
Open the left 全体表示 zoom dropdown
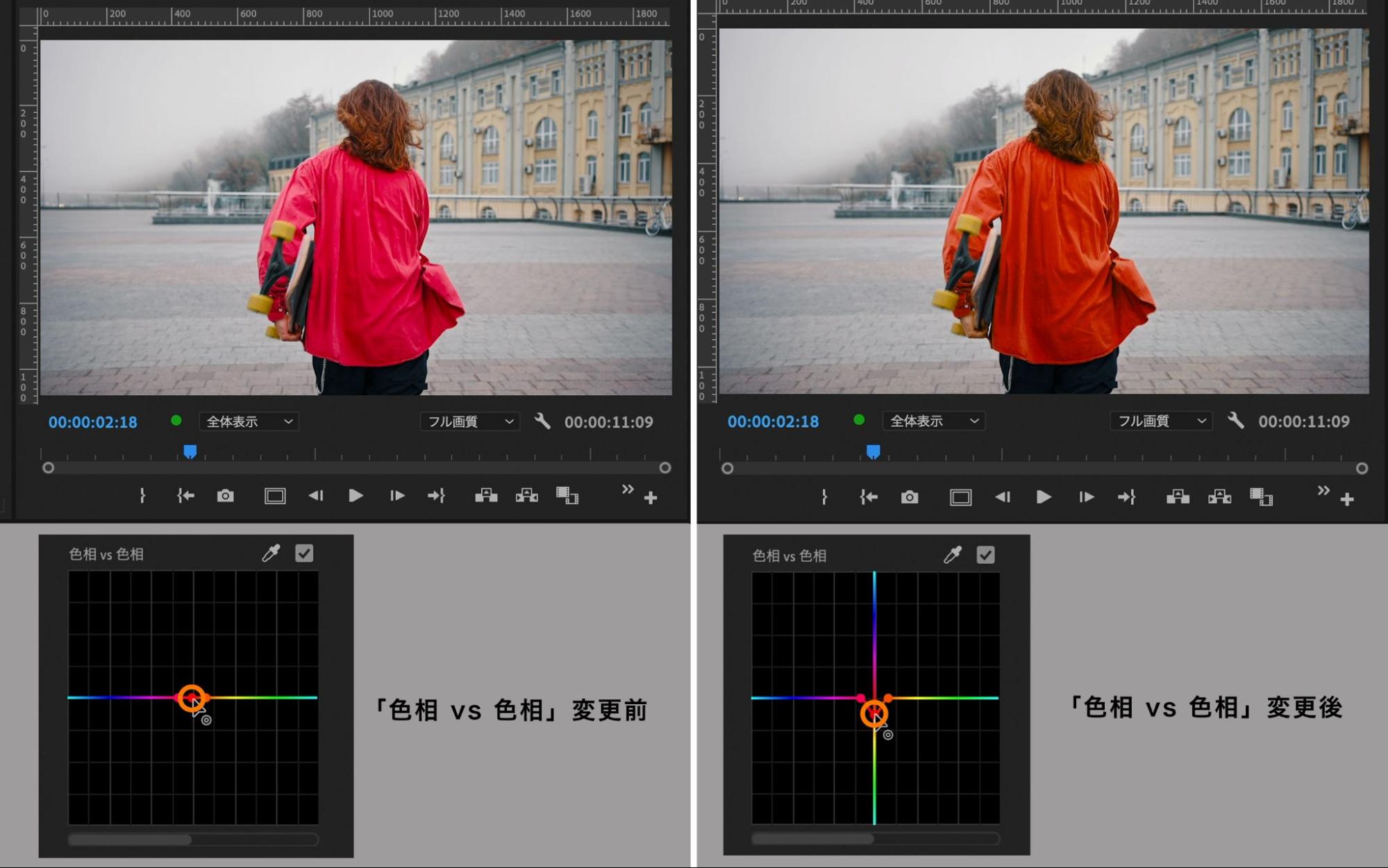pyautogui.click(x=249, y=422)
